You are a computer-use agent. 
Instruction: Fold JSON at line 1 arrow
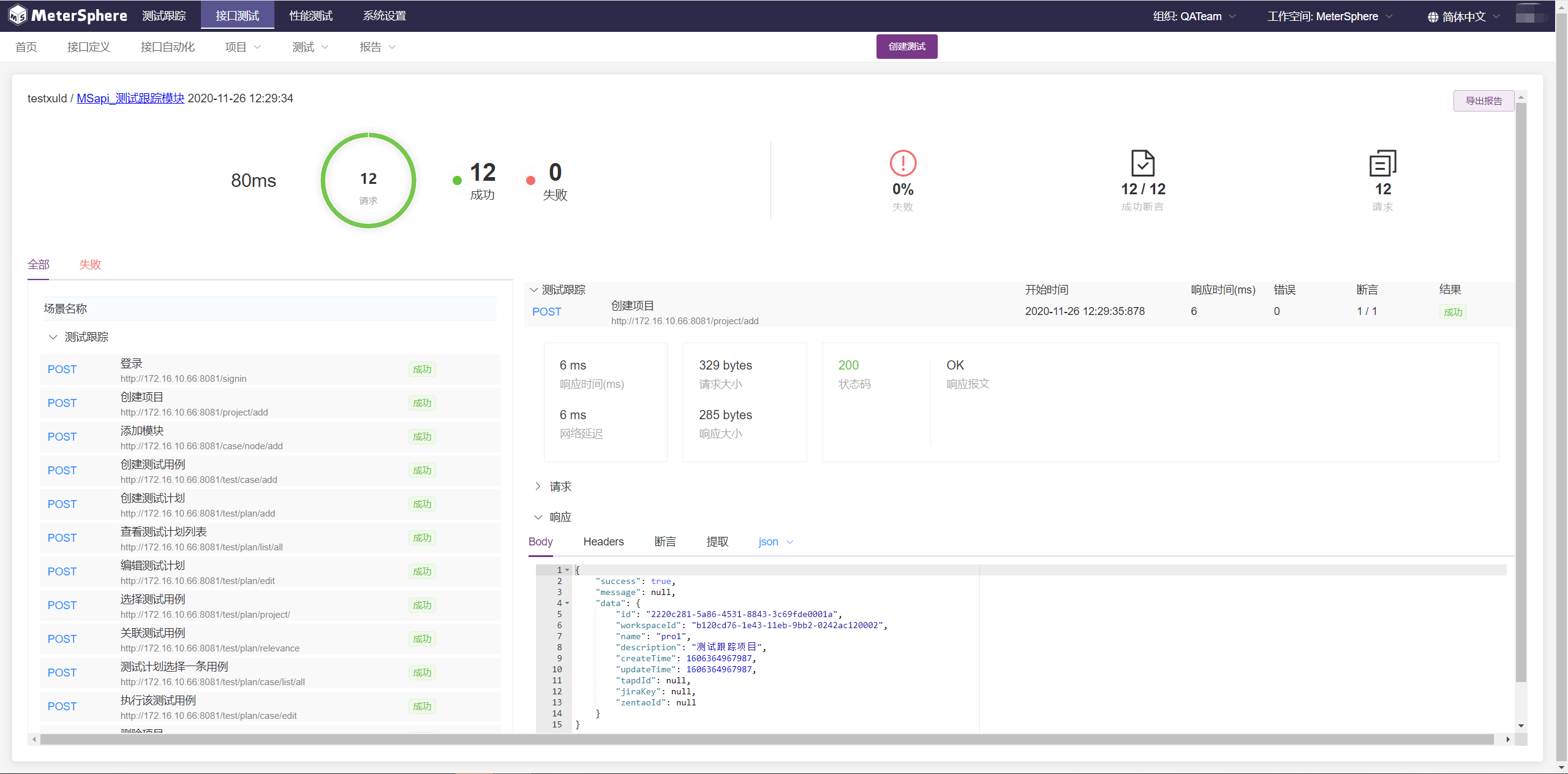pos(567,570)
